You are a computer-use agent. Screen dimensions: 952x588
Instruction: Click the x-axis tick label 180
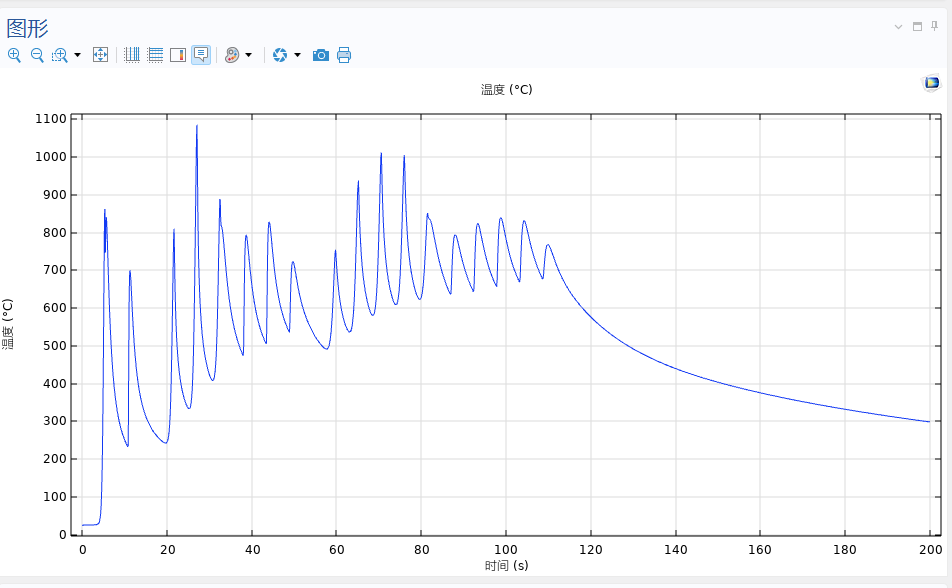[x=845, y=550]
